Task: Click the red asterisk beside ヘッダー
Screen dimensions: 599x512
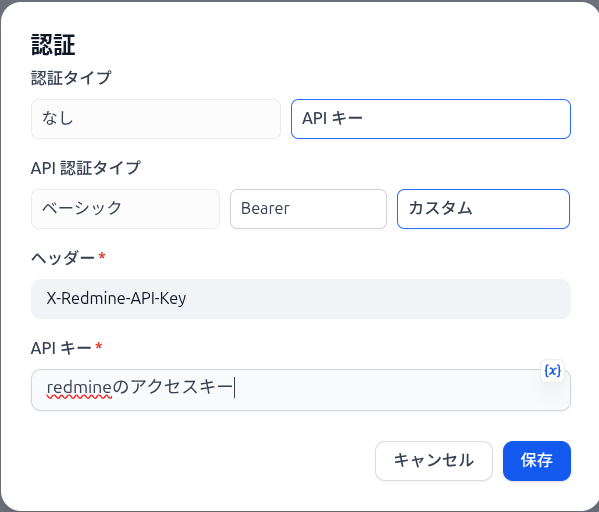Action: click(x=102, y=256)
